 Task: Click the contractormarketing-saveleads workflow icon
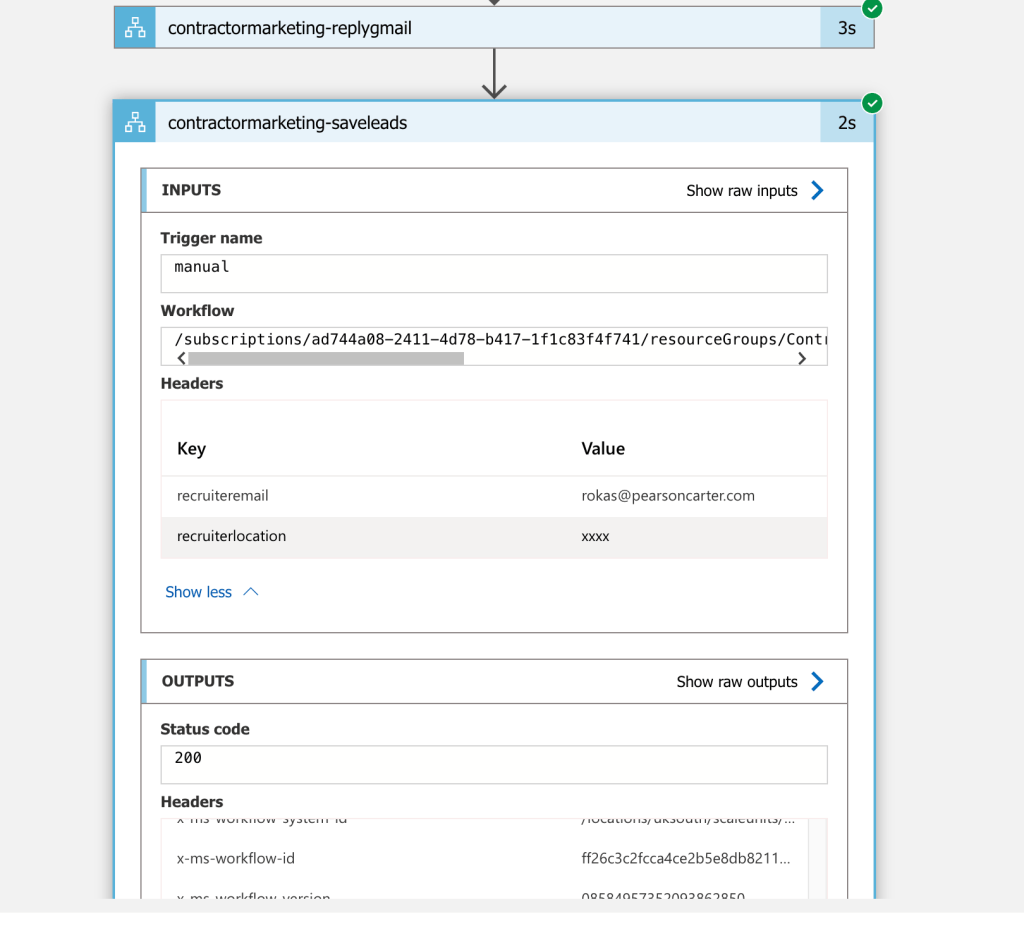pyautogui.click(x=135, y=122)
